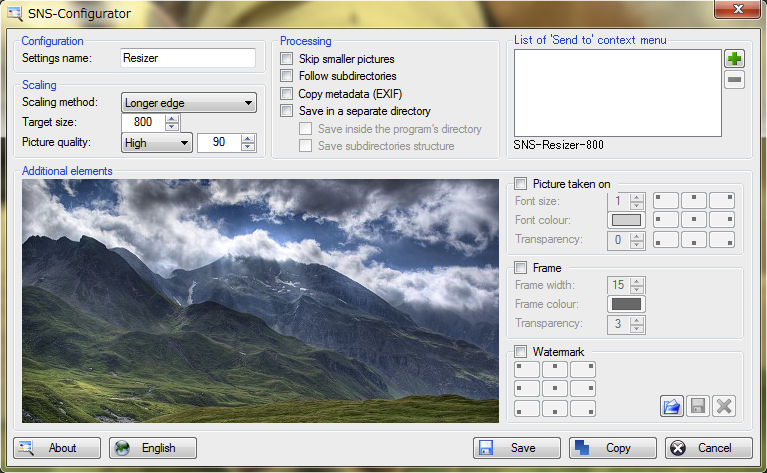
Task: Select watermark top-left position button
Action: coord(527,369)
